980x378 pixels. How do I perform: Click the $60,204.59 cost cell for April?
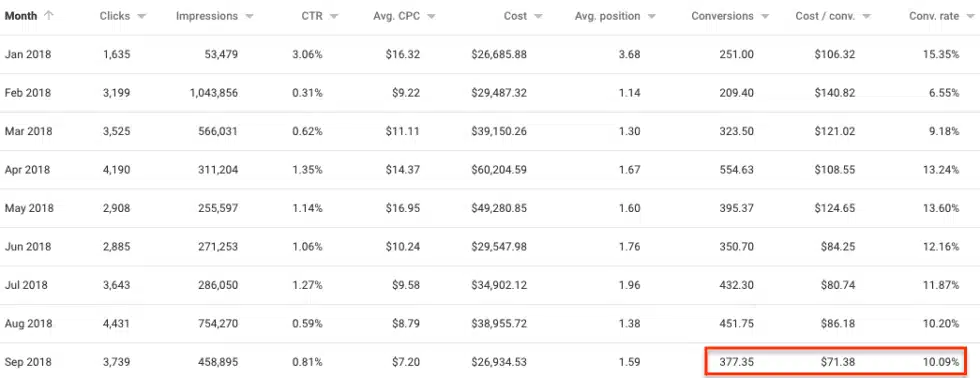(x=499, y=170)
